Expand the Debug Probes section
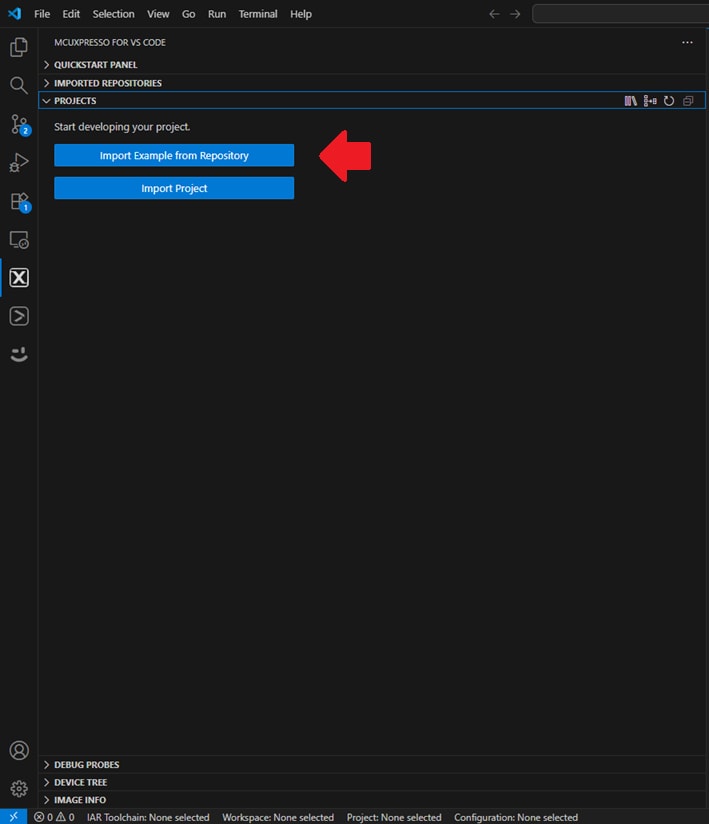 click(x=372, y=765)
